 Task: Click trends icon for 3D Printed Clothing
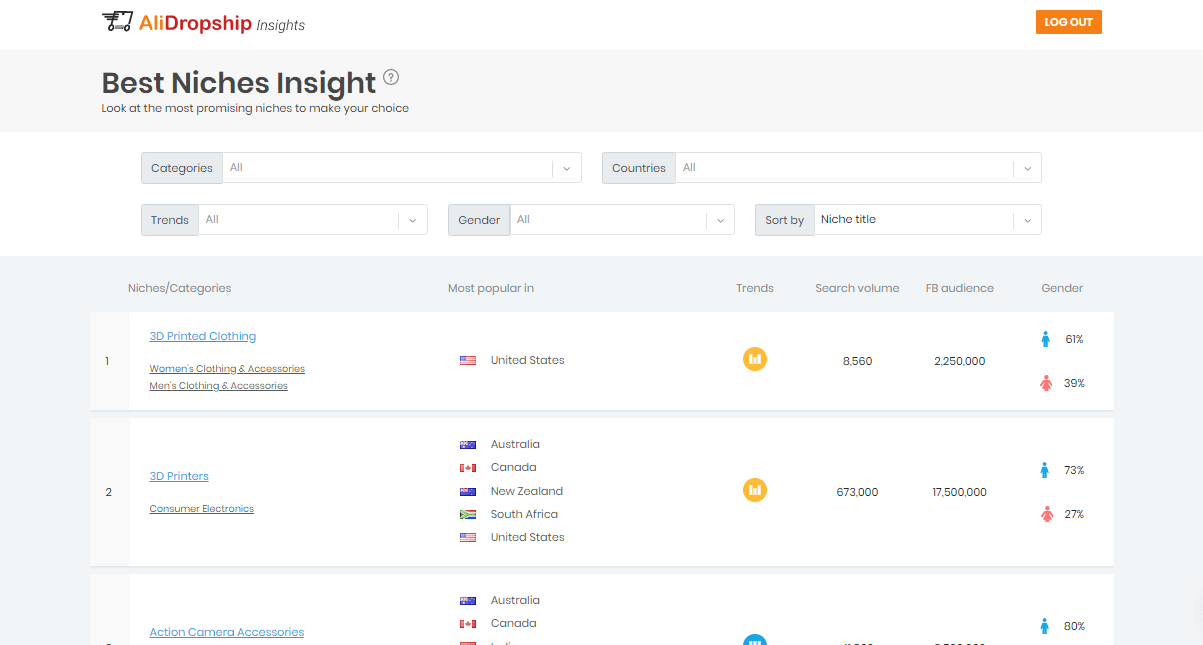(x=755, y=358)
